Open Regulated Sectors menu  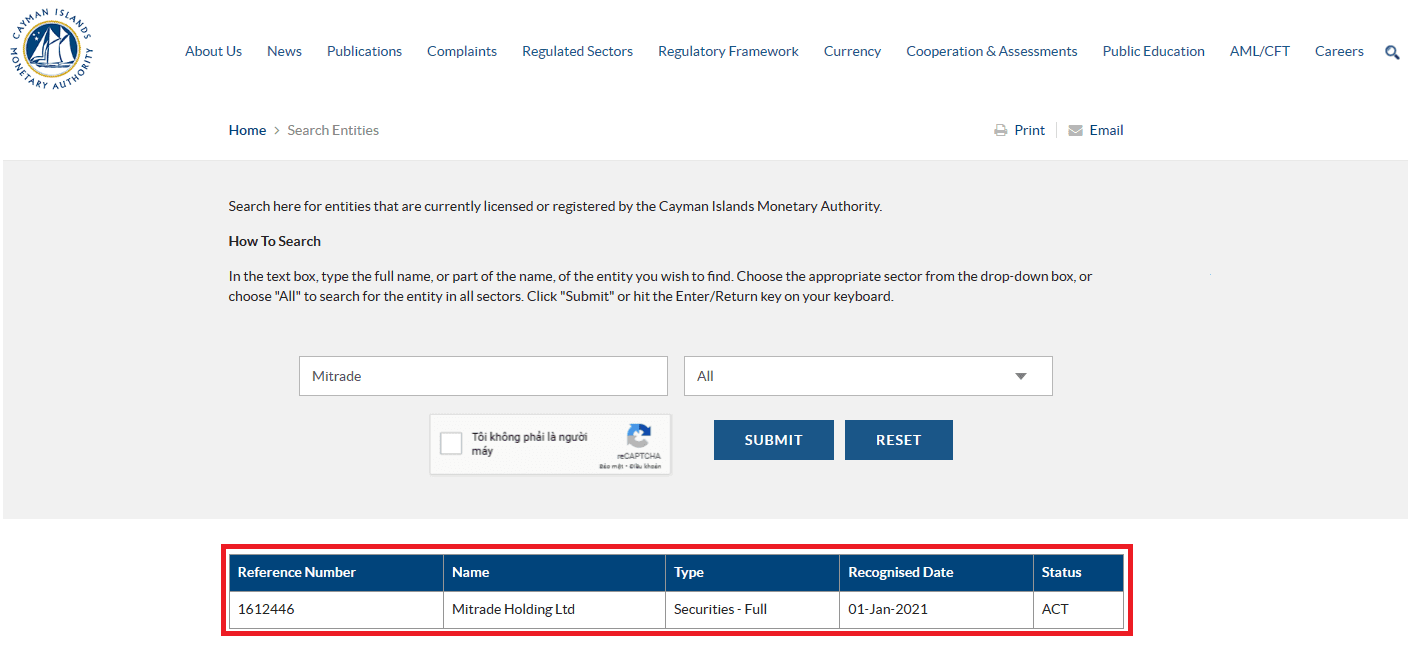(577, 51)
